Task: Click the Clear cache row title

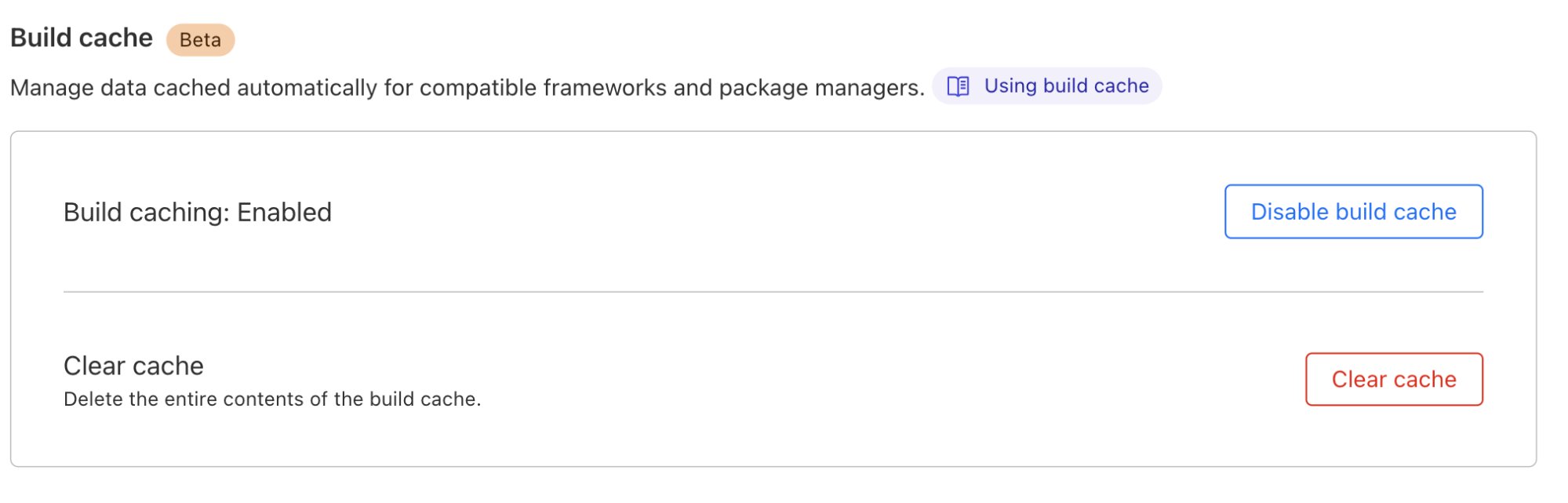Action: [133, 366]
